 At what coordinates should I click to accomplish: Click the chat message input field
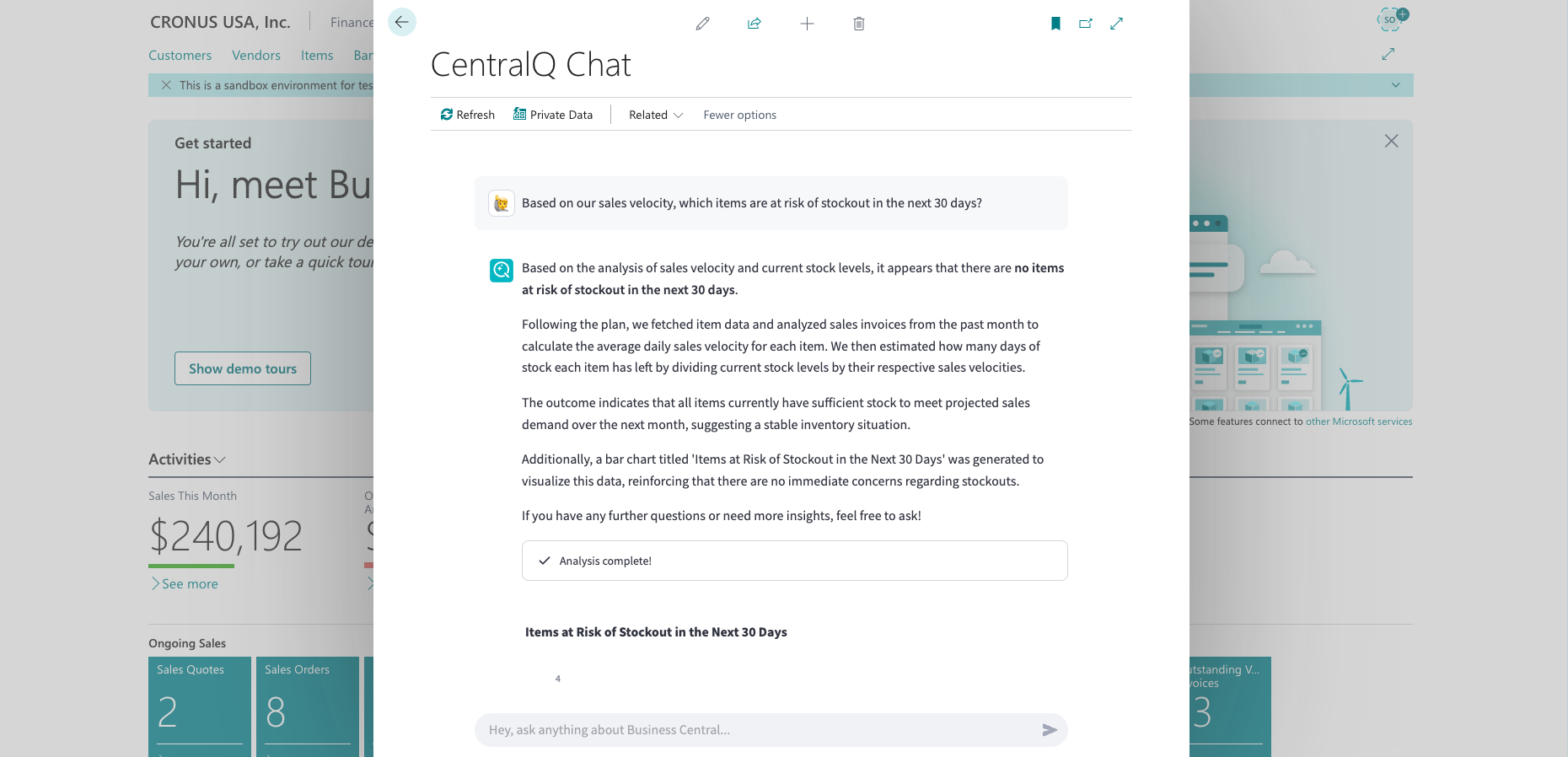pyautogui.click(x=759, y=730)
